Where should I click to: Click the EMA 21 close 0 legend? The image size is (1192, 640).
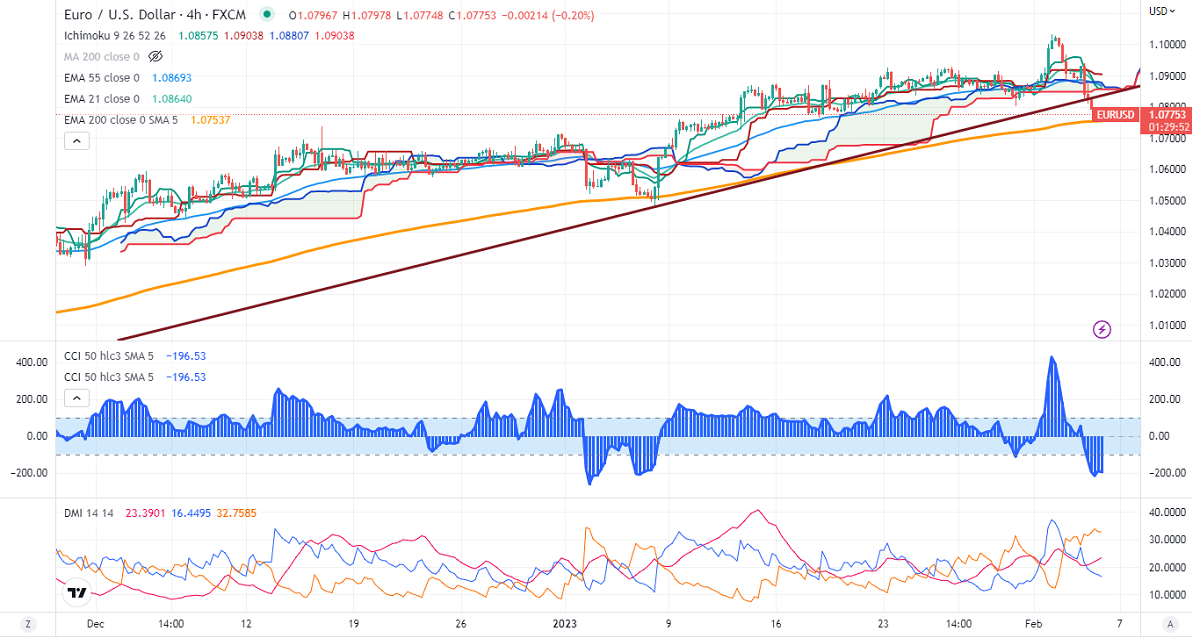(101, 98)
